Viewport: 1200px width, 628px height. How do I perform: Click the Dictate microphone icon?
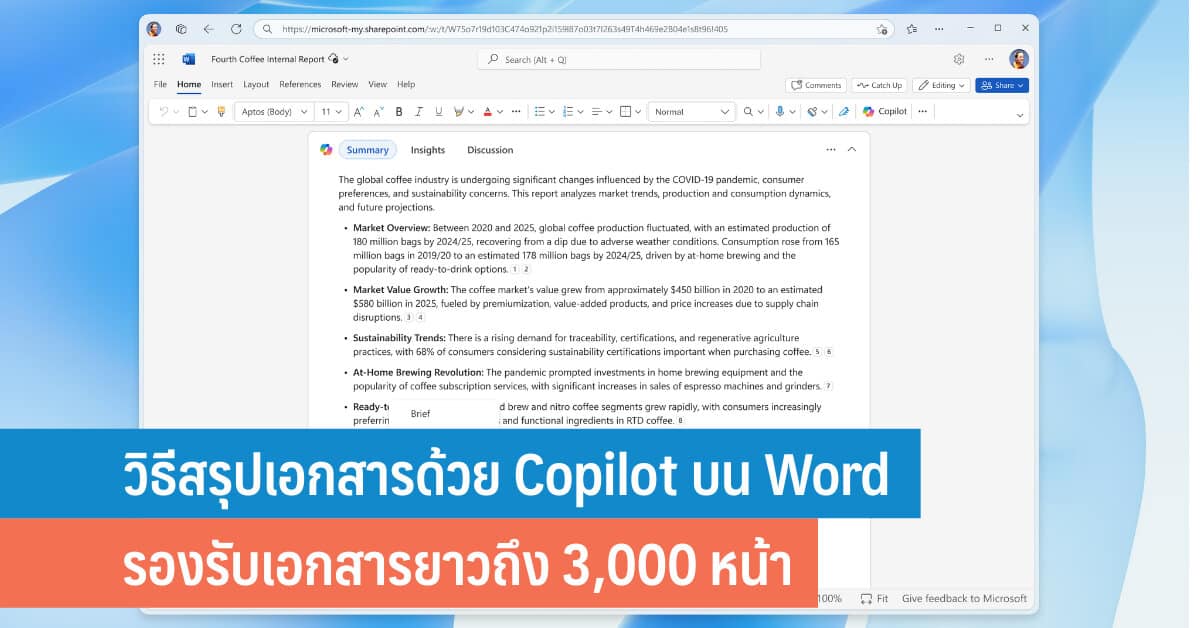tap(779, 112)
